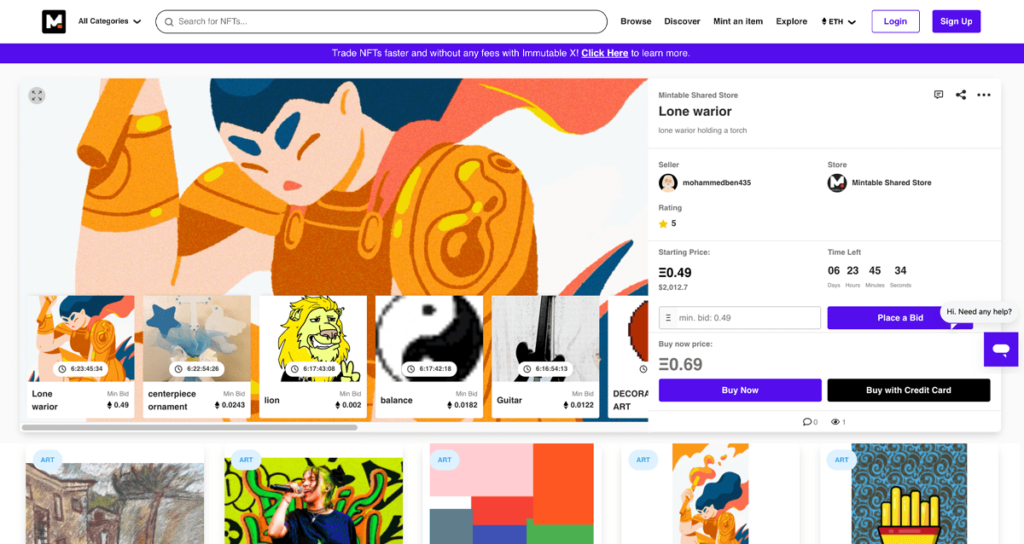Click the comments count bubble icon
Viewport: 1024px width, 544px height.
pyautogui.click(x=807, y=422)
